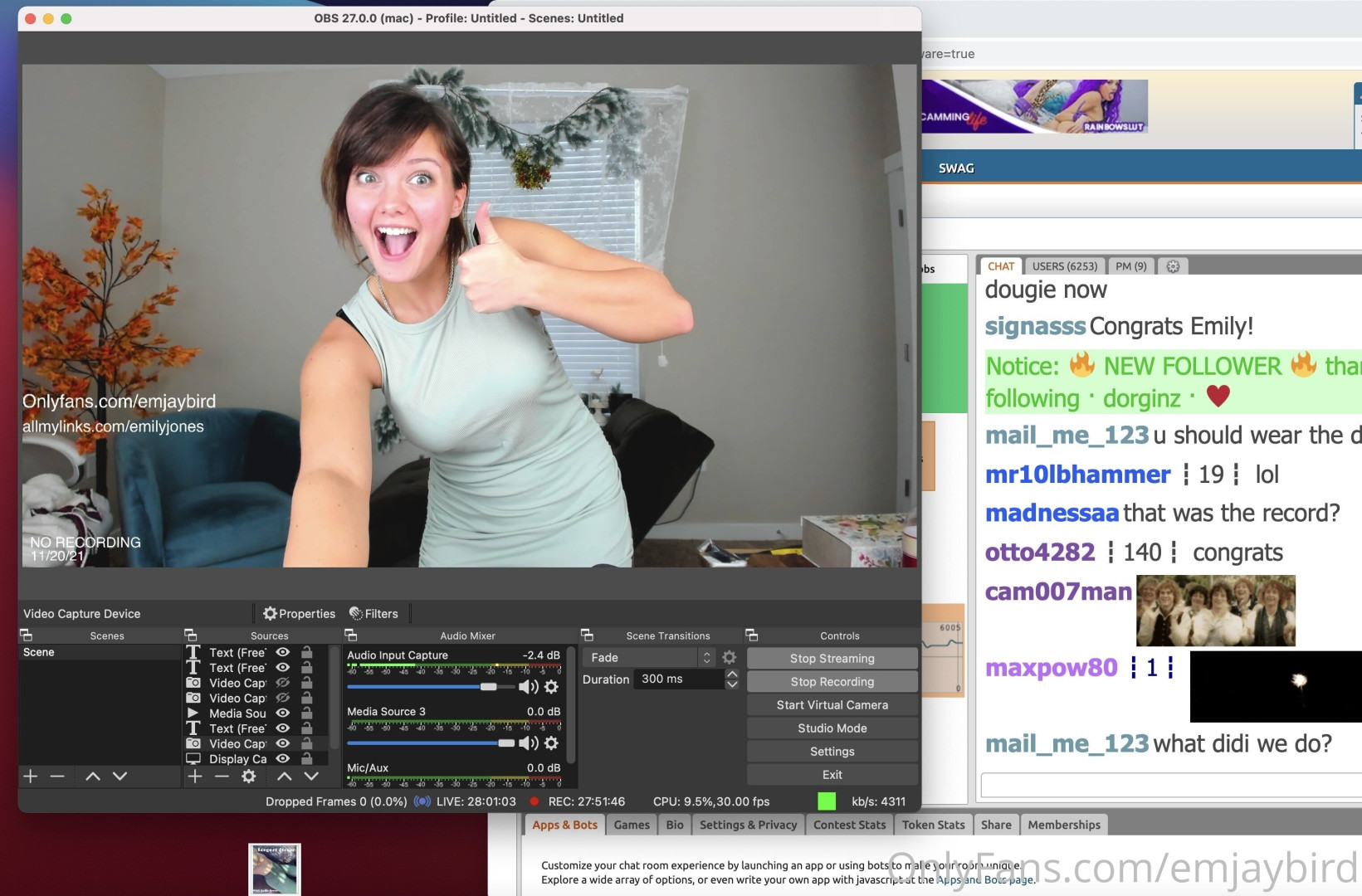
Task: Open the Fade transition dropdown
Action: click(649, 658)
